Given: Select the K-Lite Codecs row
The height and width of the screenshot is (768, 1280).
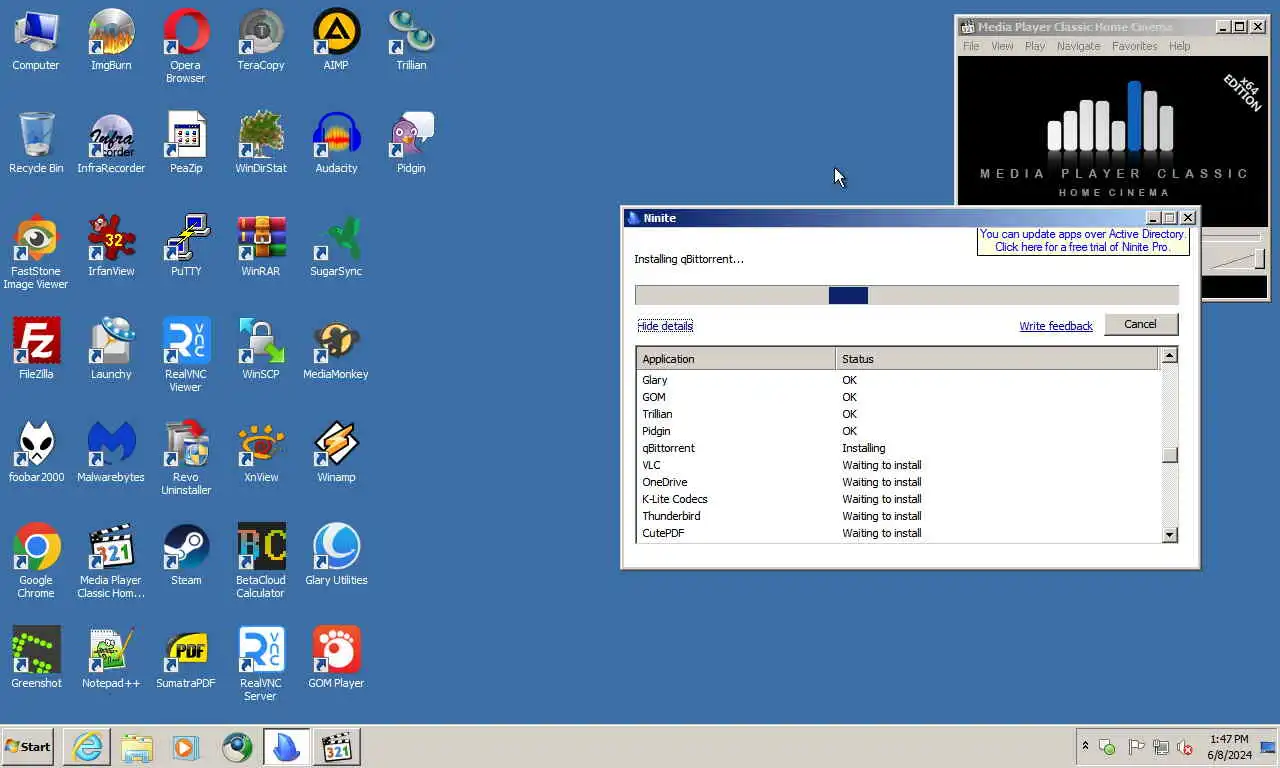Looking at the screenshot, I should tap(898, 499).
